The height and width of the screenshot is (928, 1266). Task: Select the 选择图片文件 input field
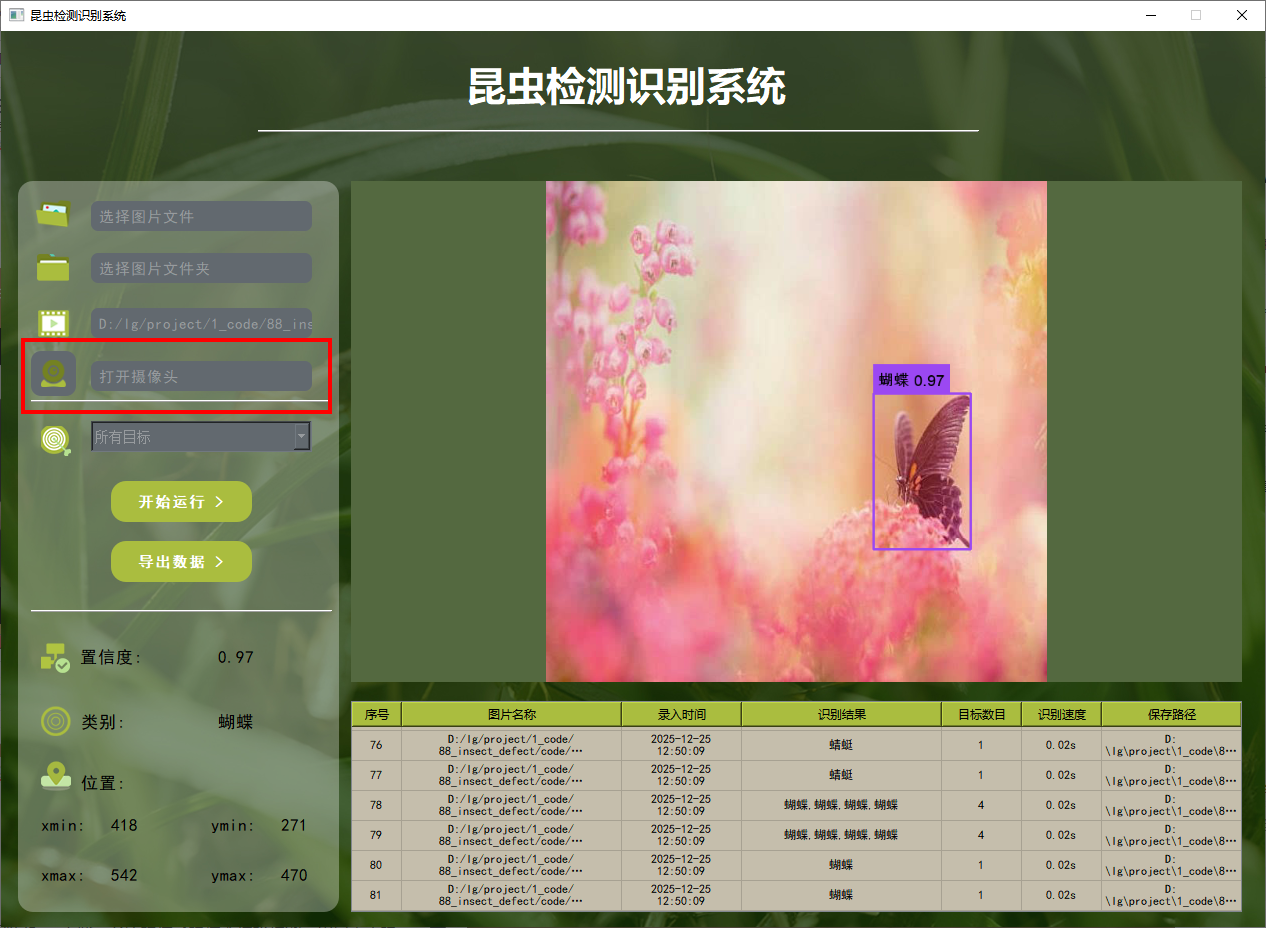coord(201,216)
